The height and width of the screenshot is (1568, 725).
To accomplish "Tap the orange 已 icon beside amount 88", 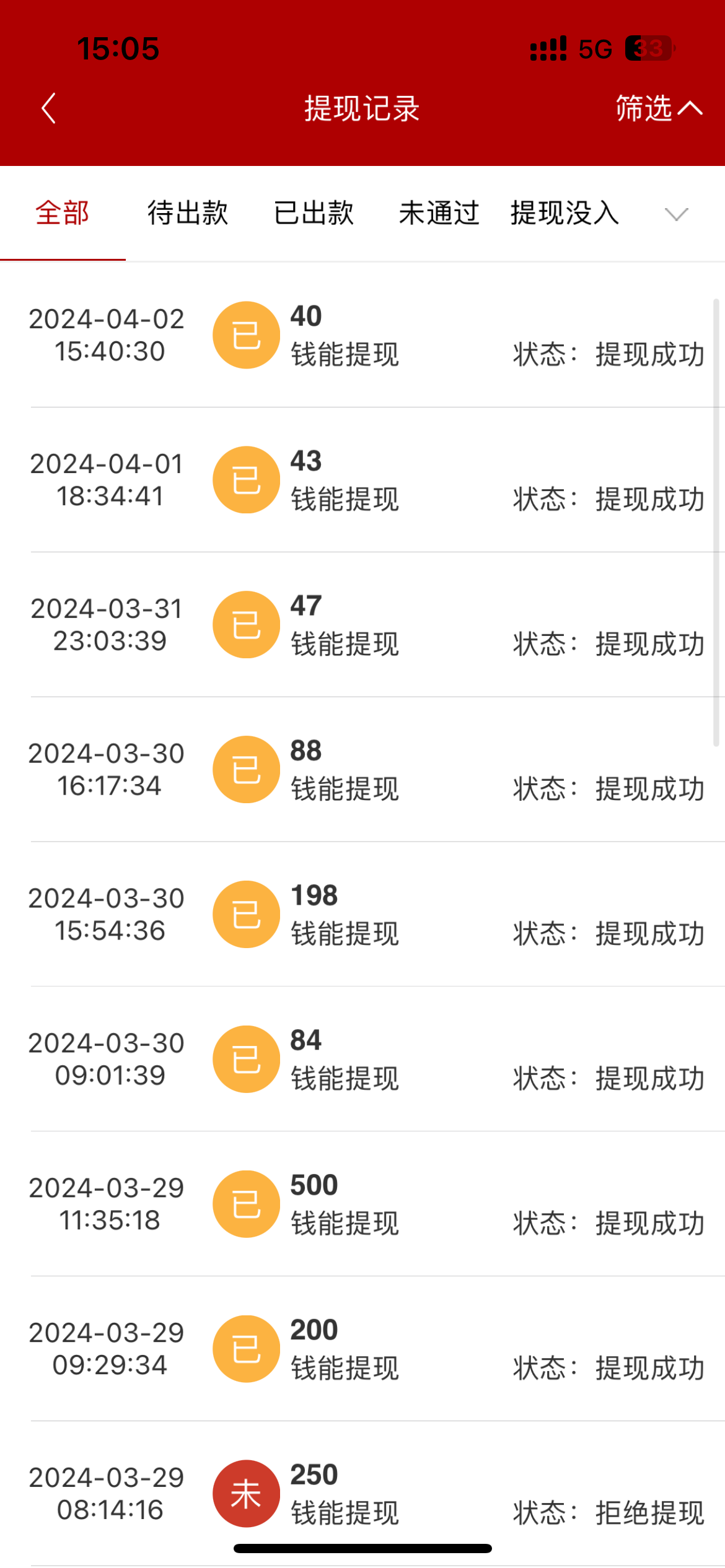I will pyautogui.click(x=246, y=770).
